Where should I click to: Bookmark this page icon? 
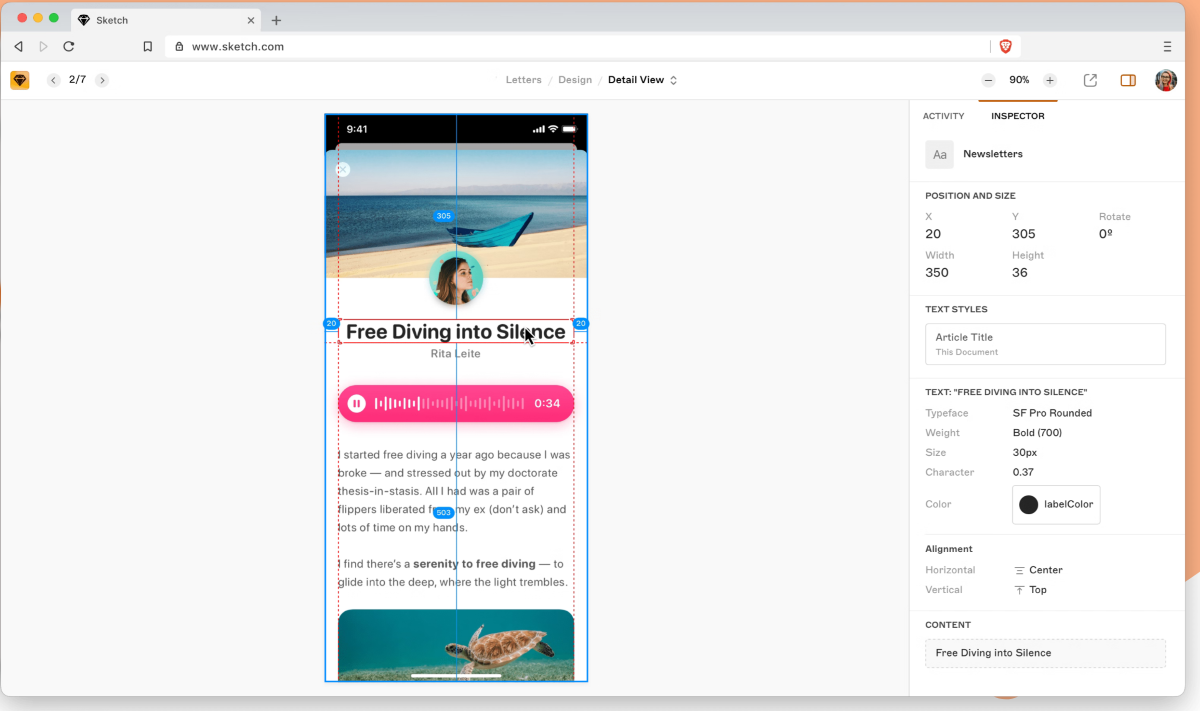click(148, 46)
